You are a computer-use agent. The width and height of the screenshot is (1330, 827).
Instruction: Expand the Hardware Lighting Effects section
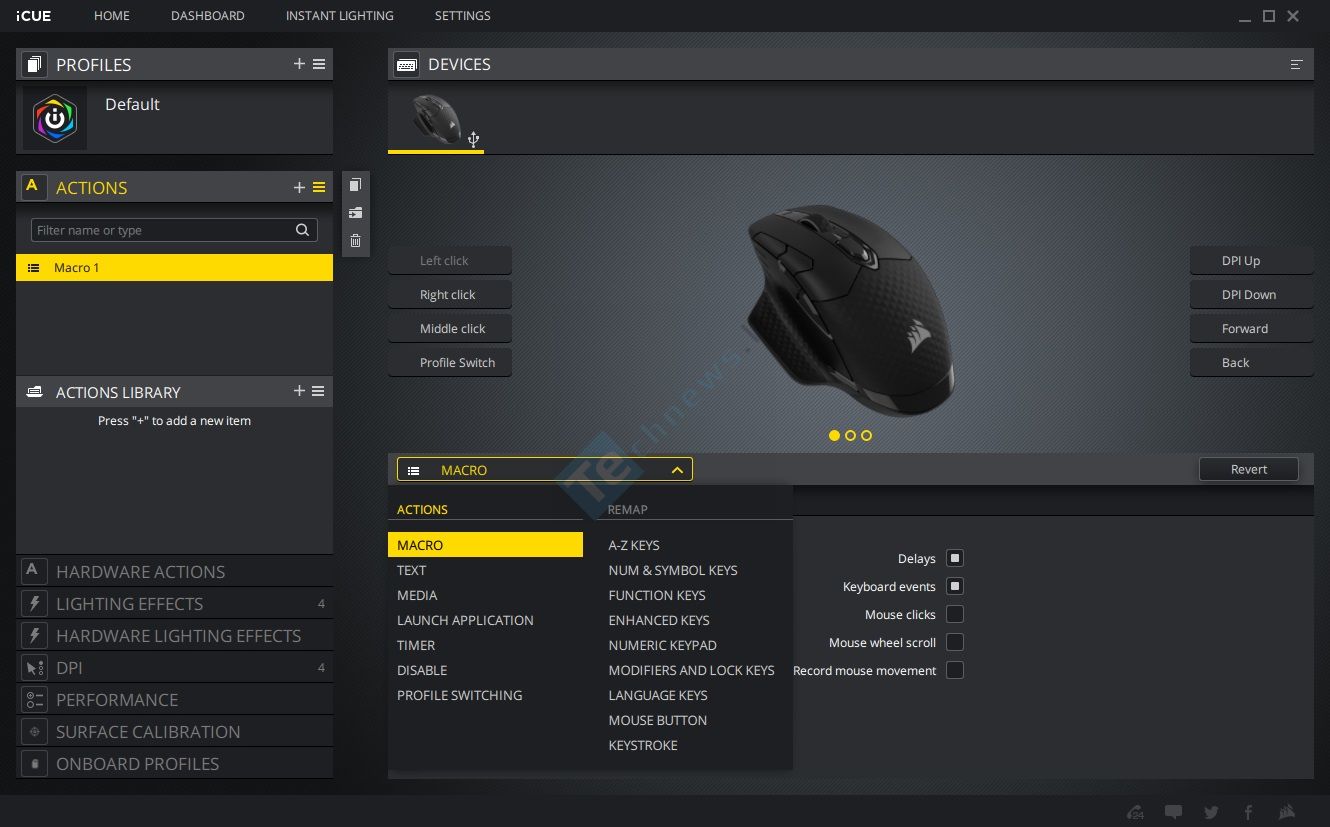(175, 636)
